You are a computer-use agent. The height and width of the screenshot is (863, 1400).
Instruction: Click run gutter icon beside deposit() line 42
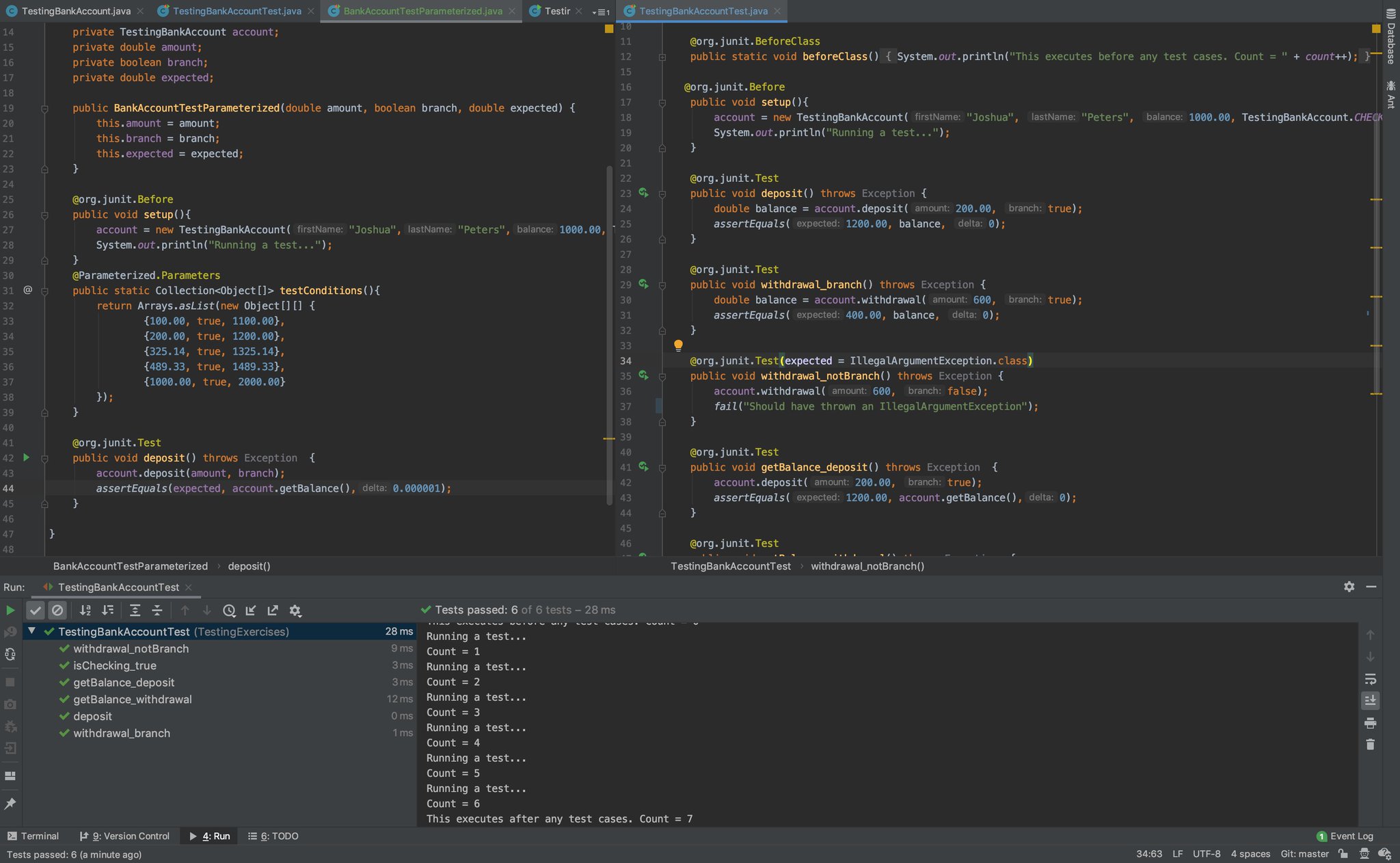(x=27, y=457)
